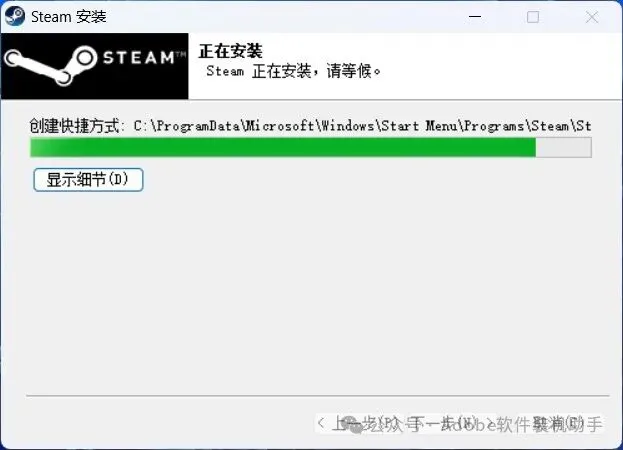Click the 取消(C) cancel button
The width and height of the screenshot is (623, 450).
(560, 424)
